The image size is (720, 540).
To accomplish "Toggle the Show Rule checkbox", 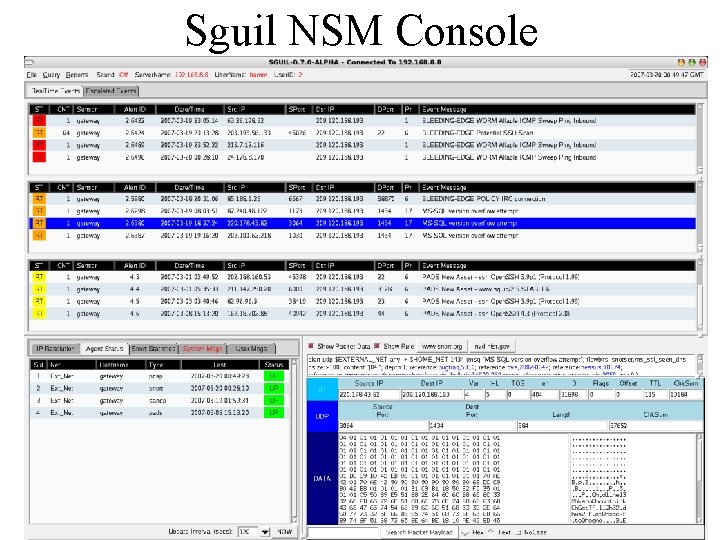I will (377, 346).
